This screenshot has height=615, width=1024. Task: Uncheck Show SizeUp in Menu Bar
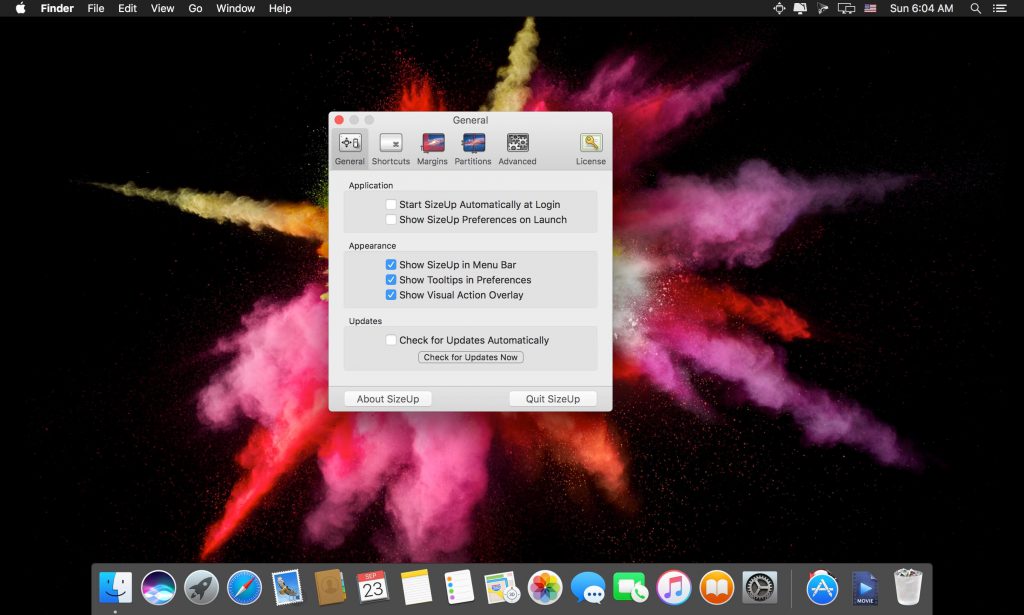pos(391,265)
